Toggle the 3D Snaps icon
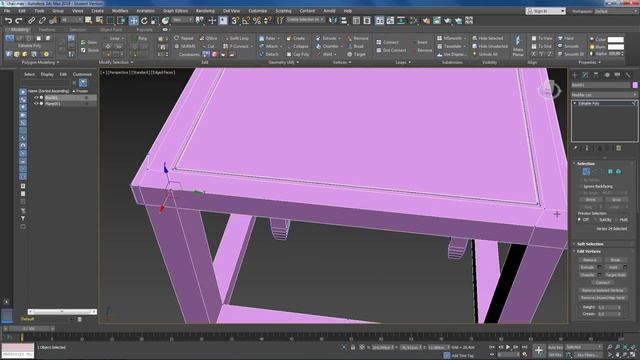This screenshot has height=360, width=640. (x=235, y=20)
